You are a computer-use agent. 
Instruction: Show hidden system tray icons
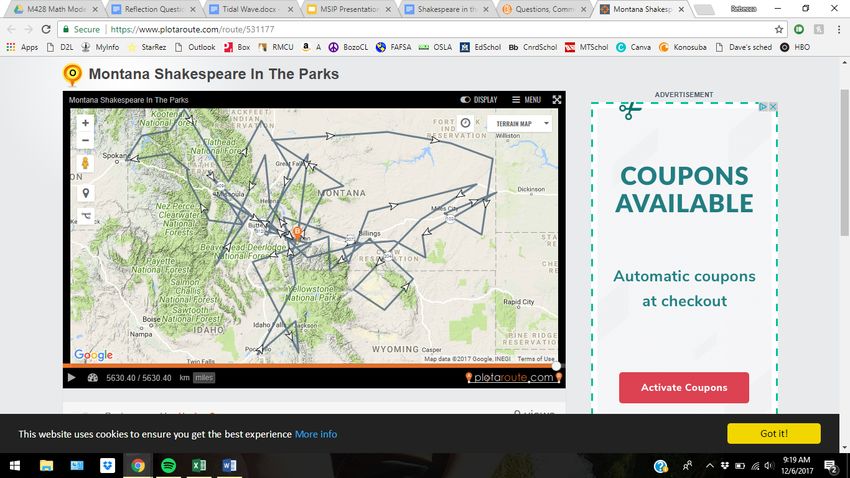[x=709, y=466]
